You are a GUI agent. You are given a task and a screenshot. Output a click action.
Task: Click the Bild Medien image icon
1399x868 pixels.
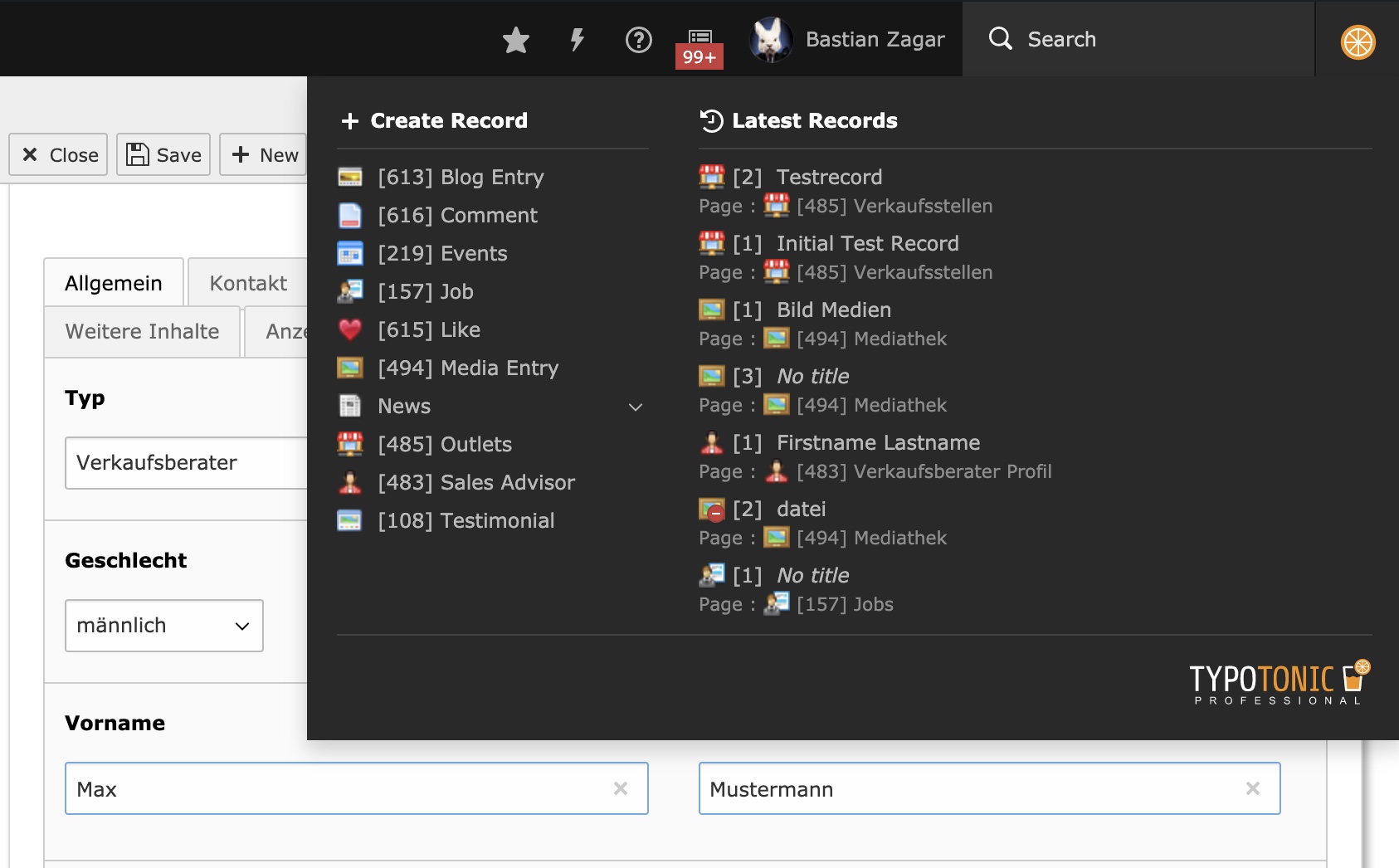711,310
